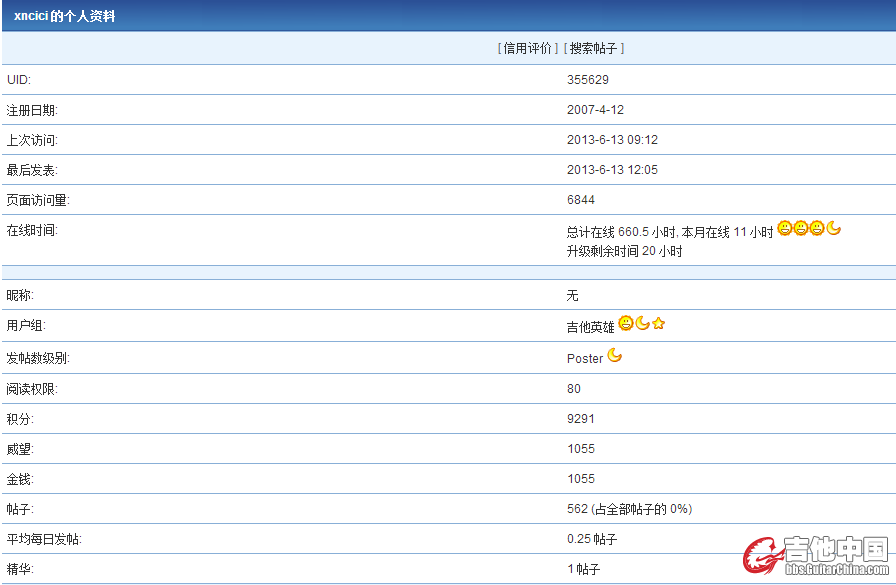Click the moon icon beside 吉他英雄
Viewport: 896px width, 585px height.
click(x=642, y=323)
